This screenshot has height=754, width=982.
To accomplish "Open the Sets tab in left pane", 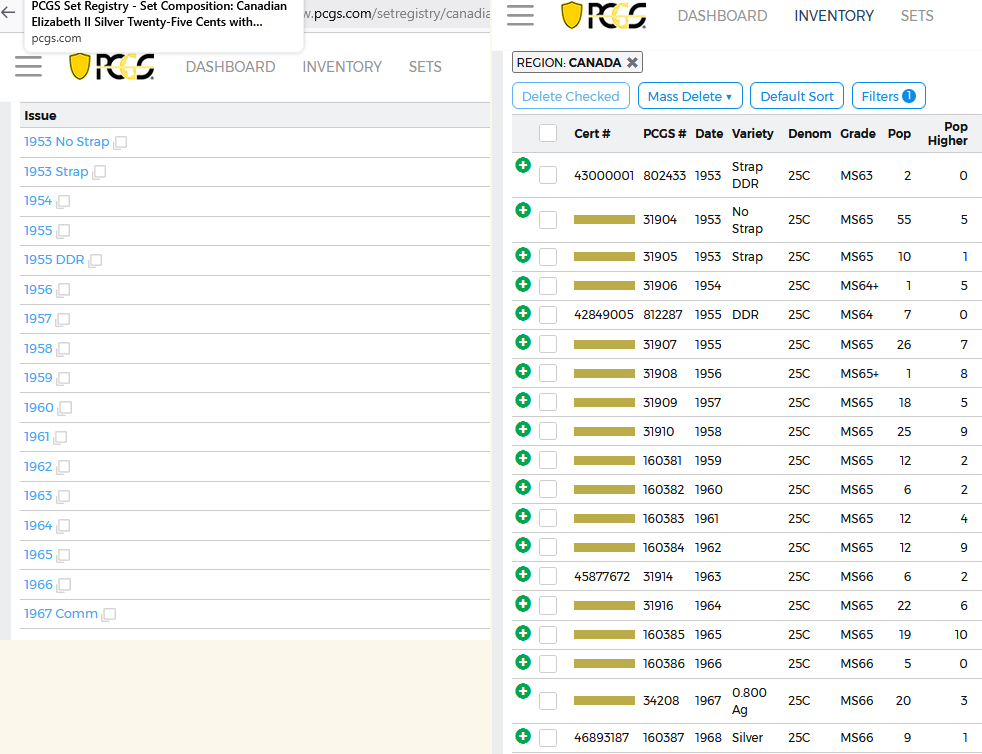I will point(424,66).
